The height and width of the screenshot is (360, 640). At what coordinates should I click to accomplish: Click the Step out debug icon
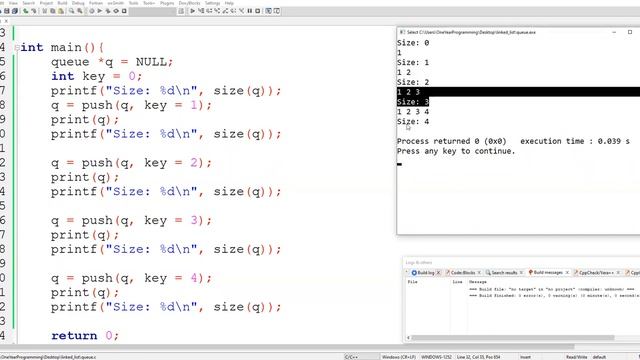(225, 11)
